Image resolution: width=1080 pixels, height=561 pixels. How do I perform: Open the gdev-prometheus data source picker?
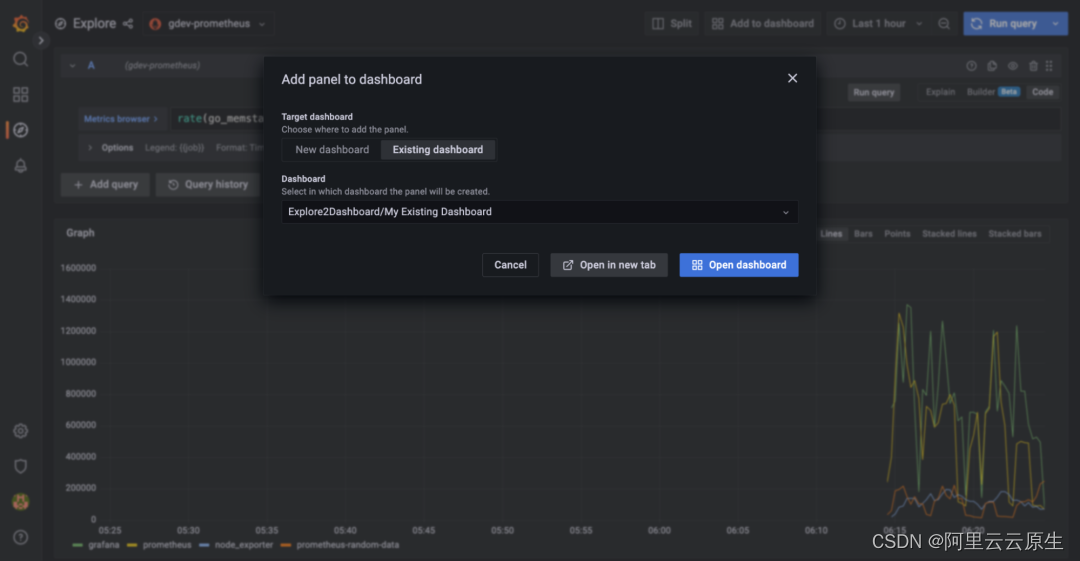click(x=209, y=23)
